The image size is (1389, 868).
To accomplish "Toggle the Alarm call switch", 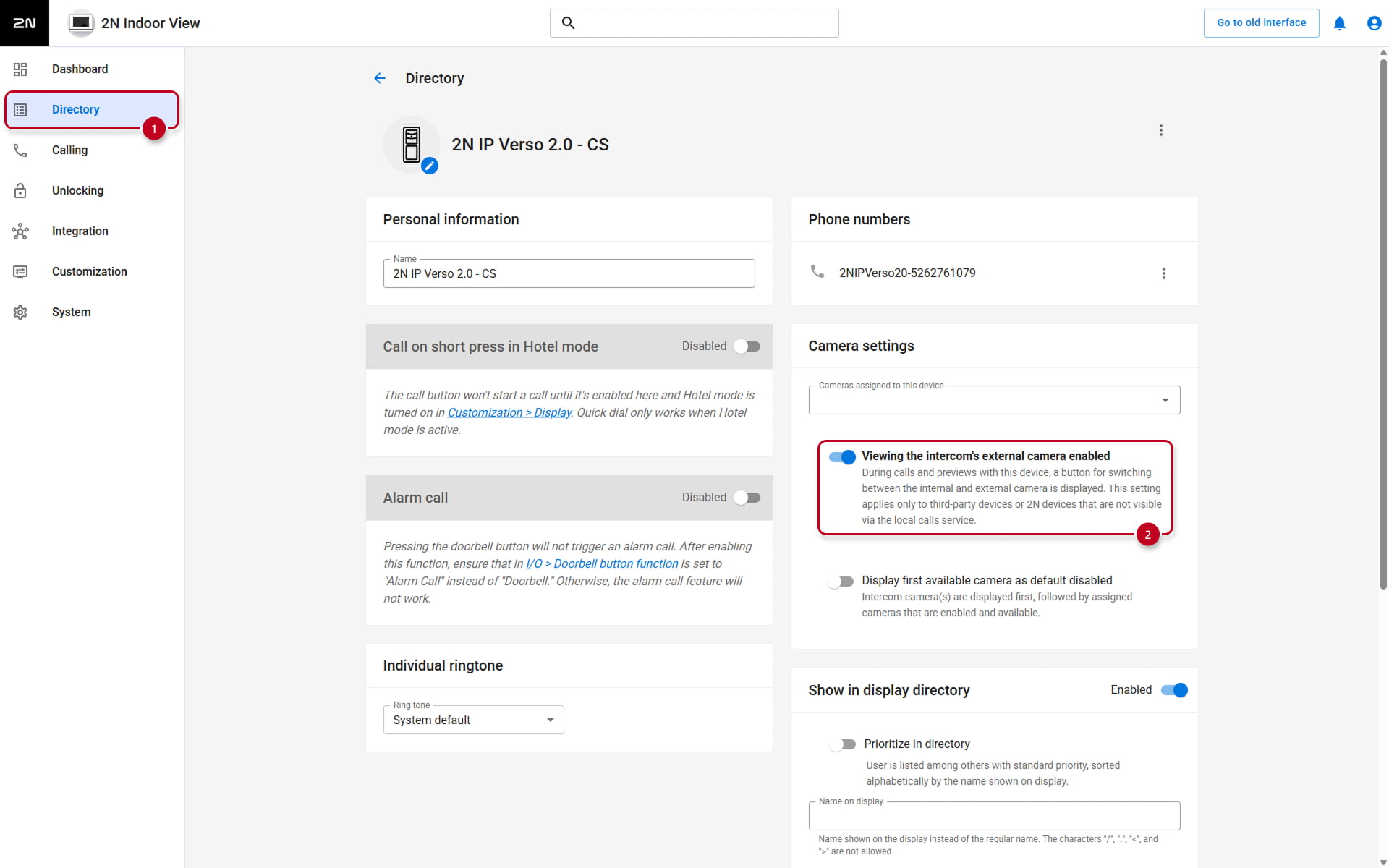I will coord(747,498).
